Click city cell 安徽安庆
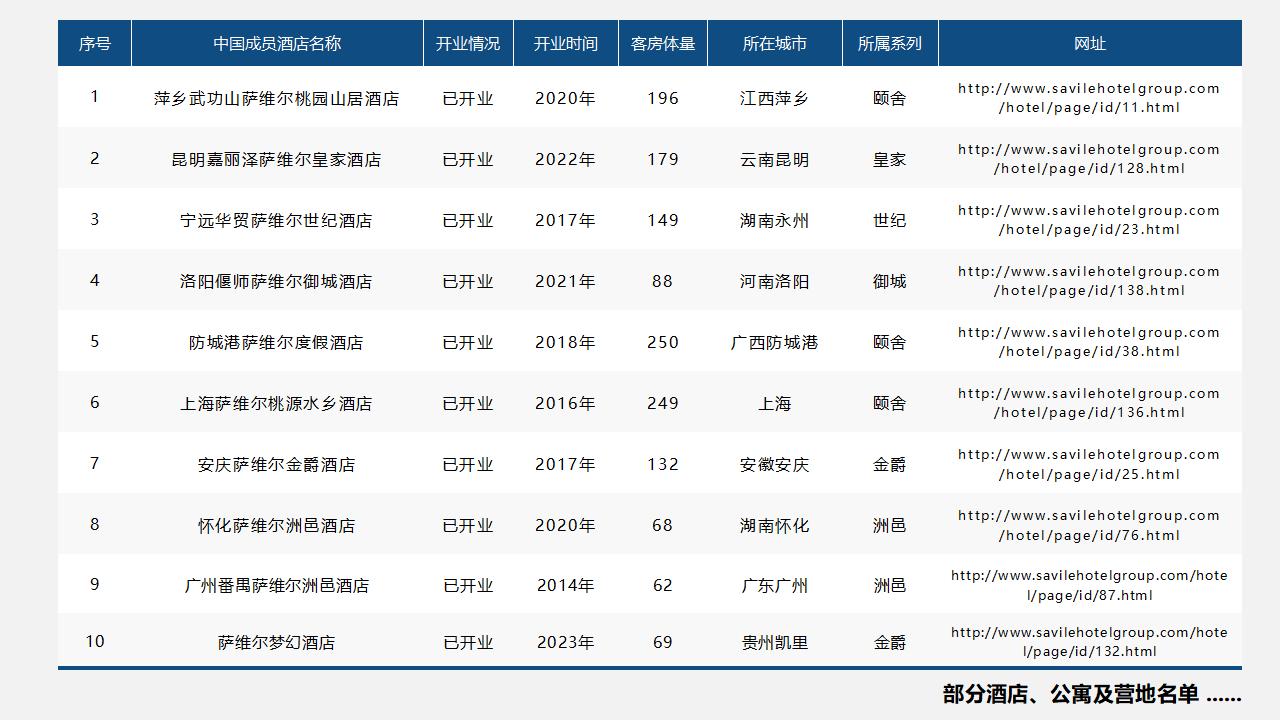1280x720 pixels. point(775,465)
